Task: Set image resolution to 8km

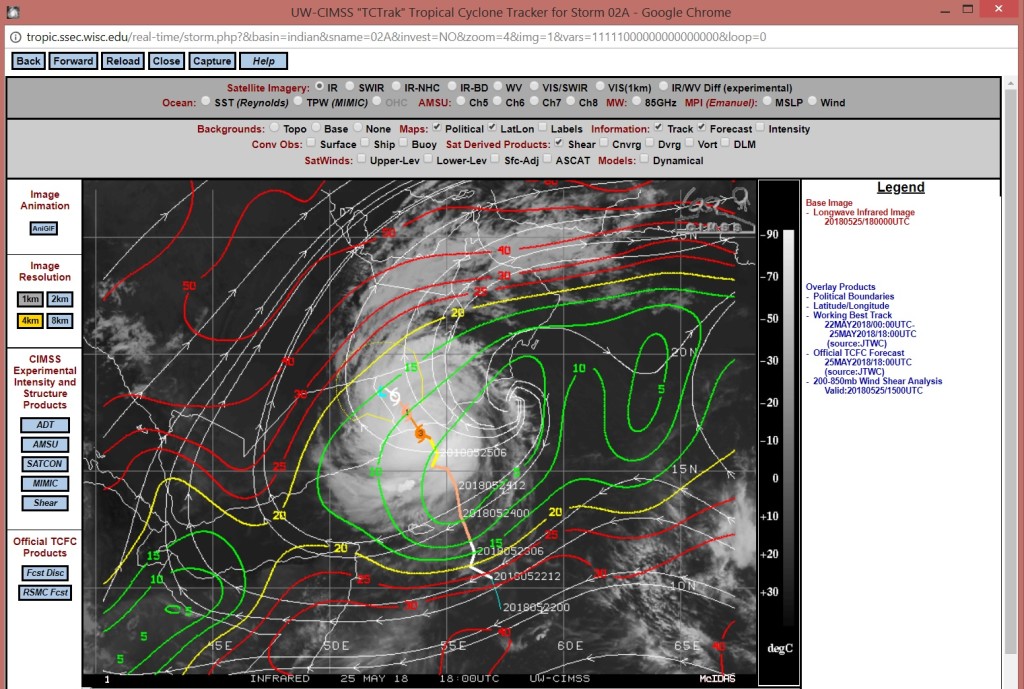Action: [59, 321]
